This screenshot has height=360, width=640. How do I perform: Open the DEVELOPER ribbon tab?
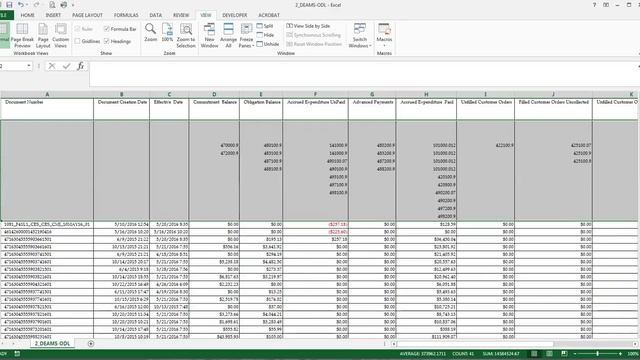235,15
